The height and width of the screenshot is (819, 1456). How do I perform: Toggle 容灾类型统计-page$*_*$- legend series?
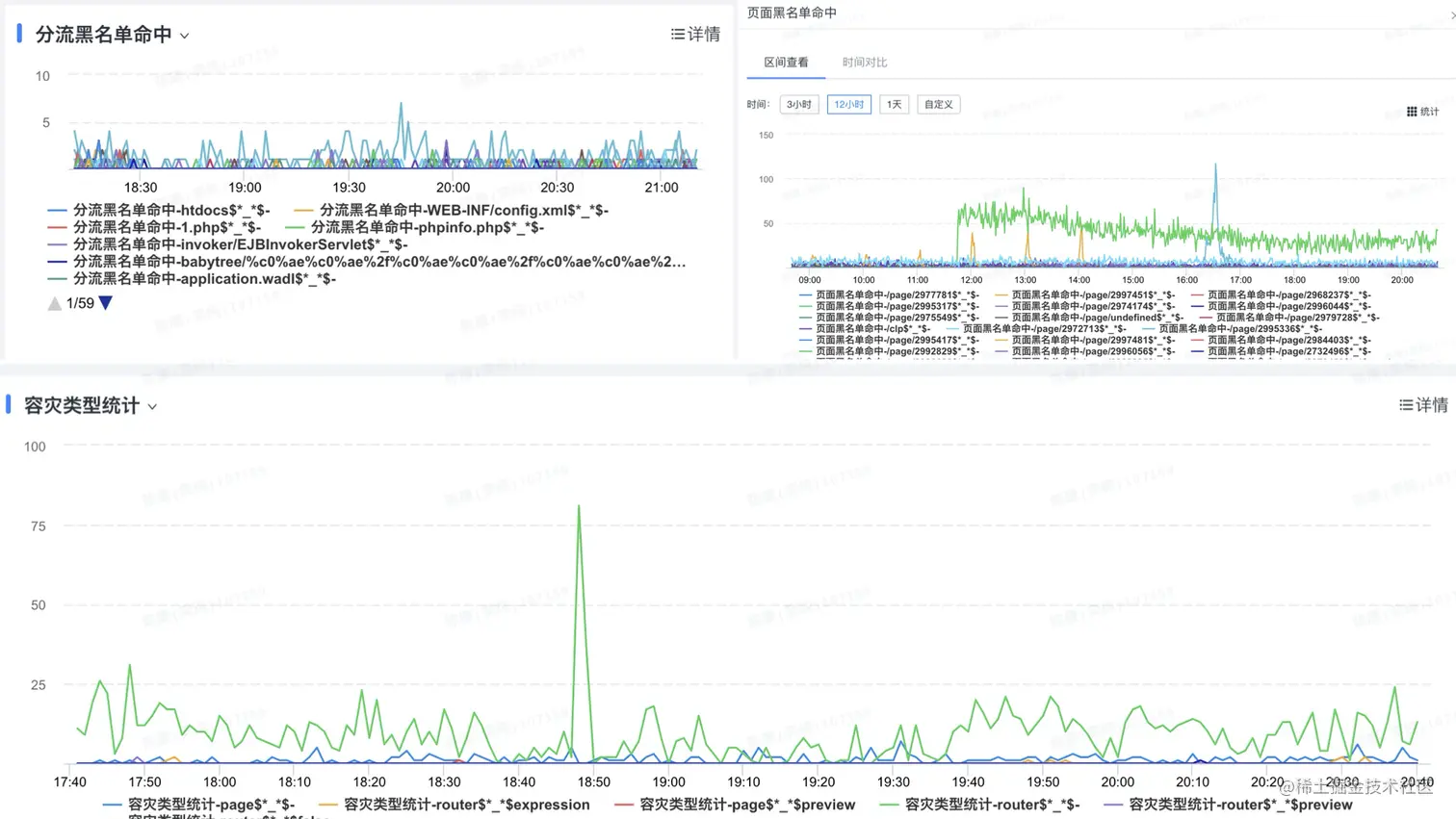coord(198,805)
